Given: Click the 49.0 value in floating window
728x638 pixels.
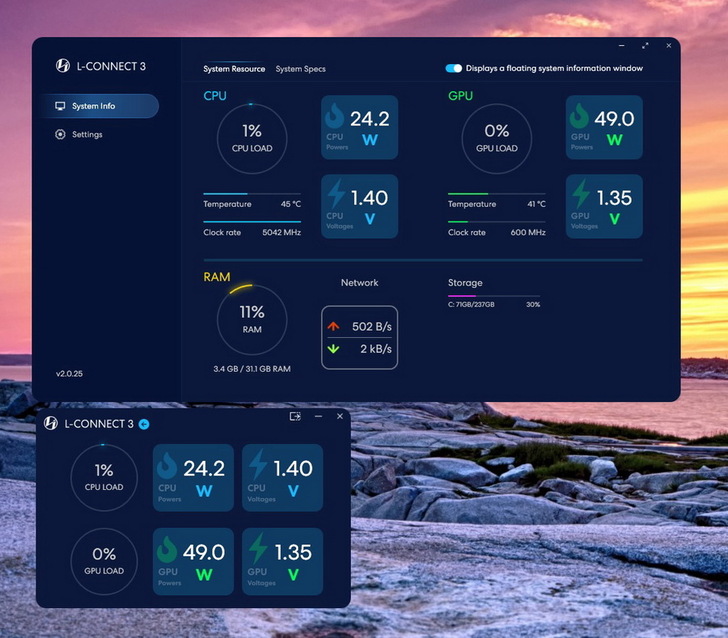Looking at the screenshot, I should click(x=204, y=552).
